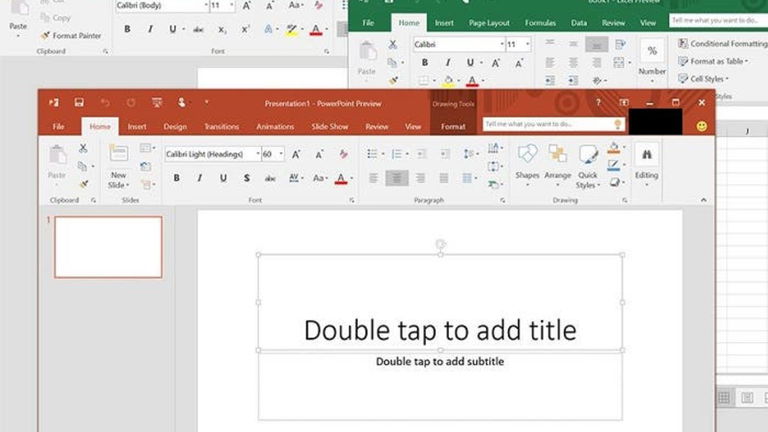768x432 pixels.
Task: Switch to PowerPoint Insert tab
Action: [x=137, y=126]
